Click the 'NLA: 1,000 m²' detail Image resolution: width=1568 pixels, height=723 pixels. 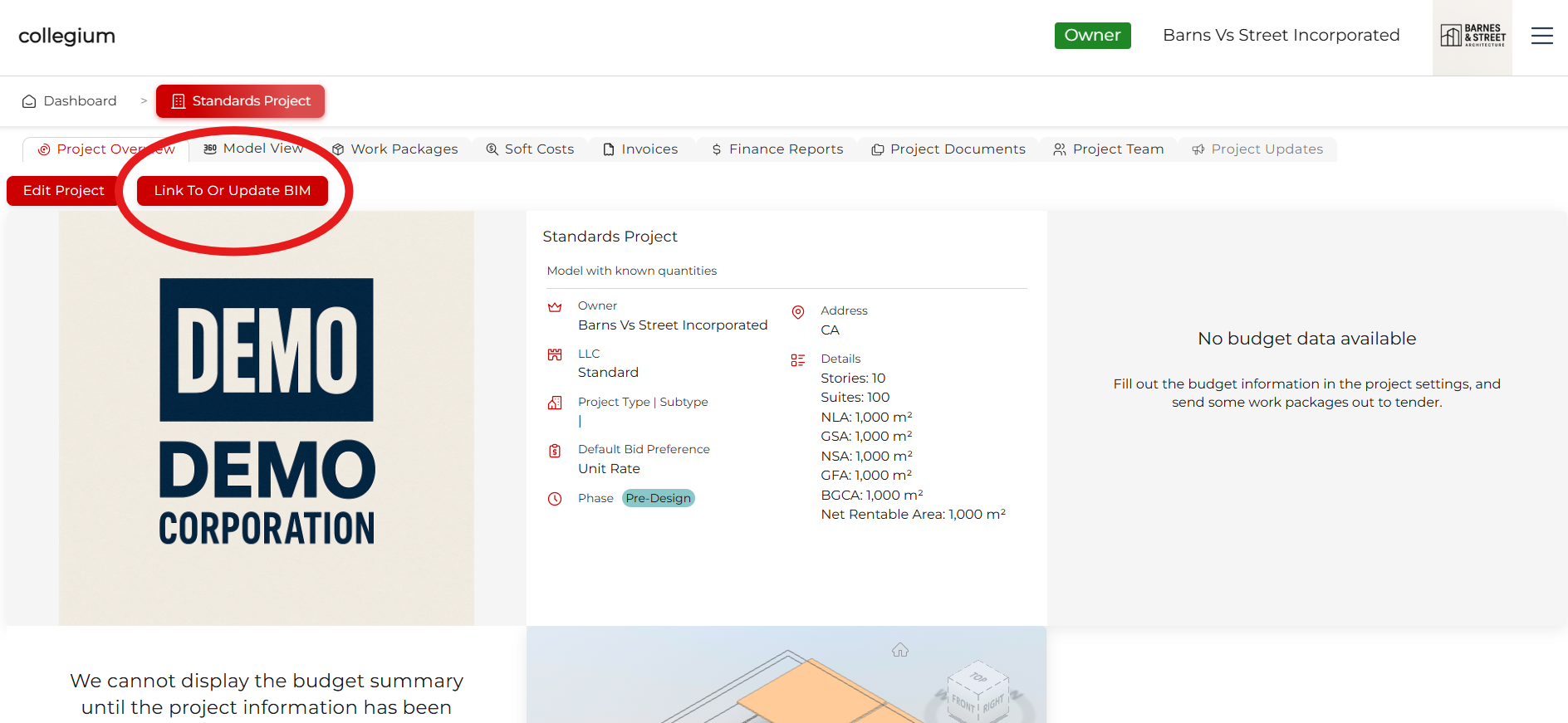click(867, 418)
